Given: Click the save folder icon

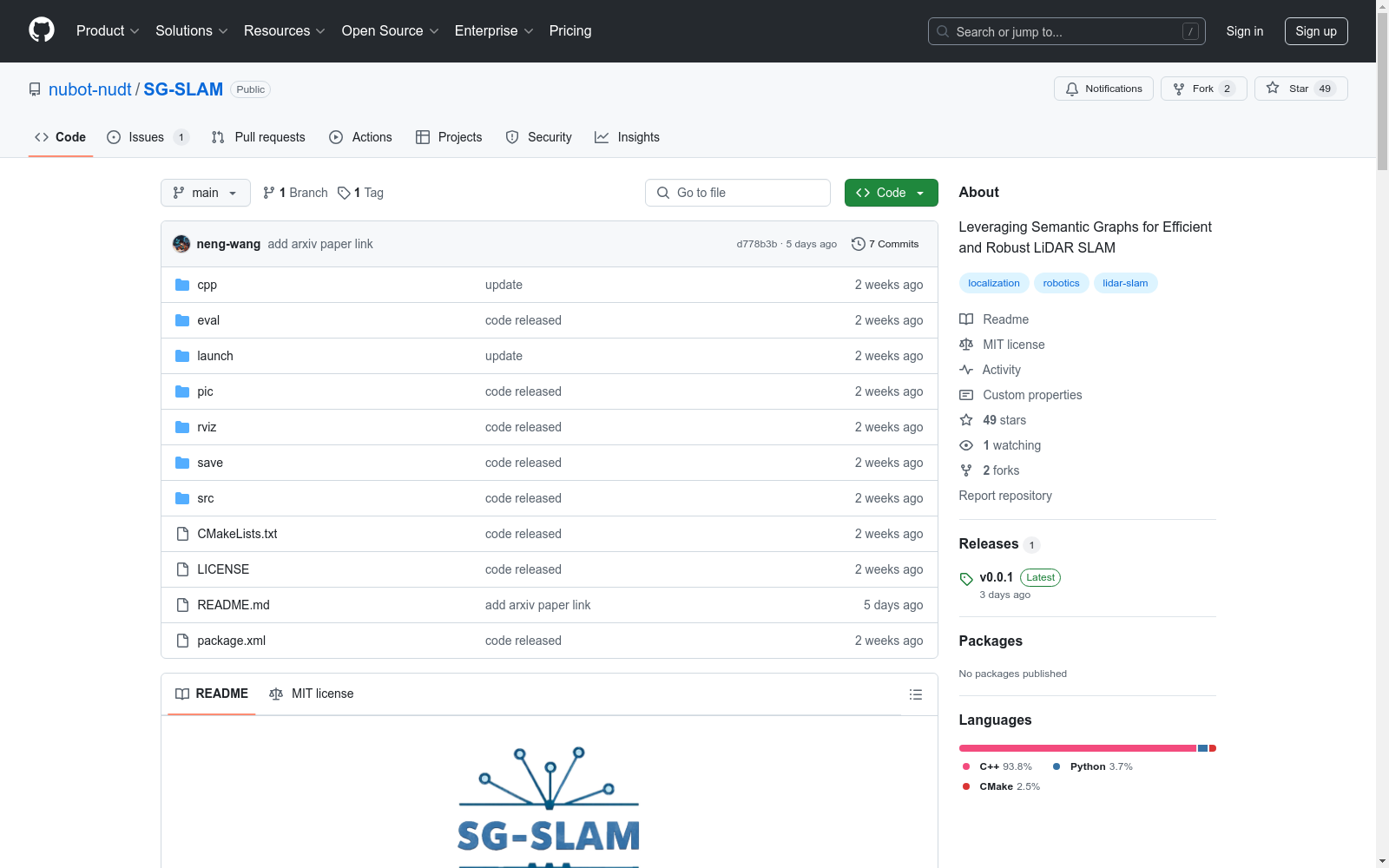Looking at the screenshot, I should pos(182,463).
